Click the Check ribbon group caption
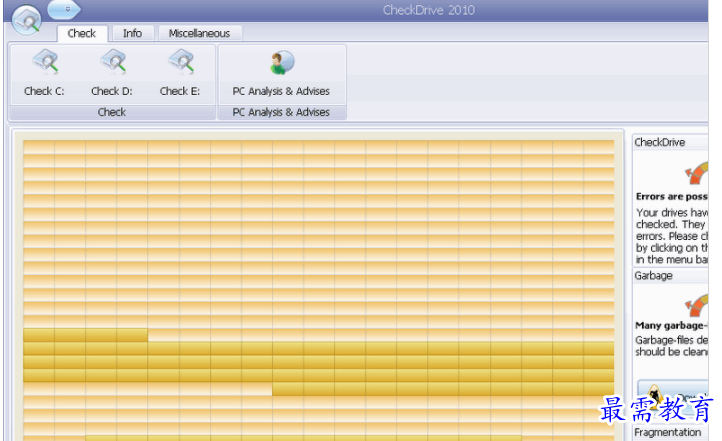This screenshot has height=441, width=722. [112, 112]
